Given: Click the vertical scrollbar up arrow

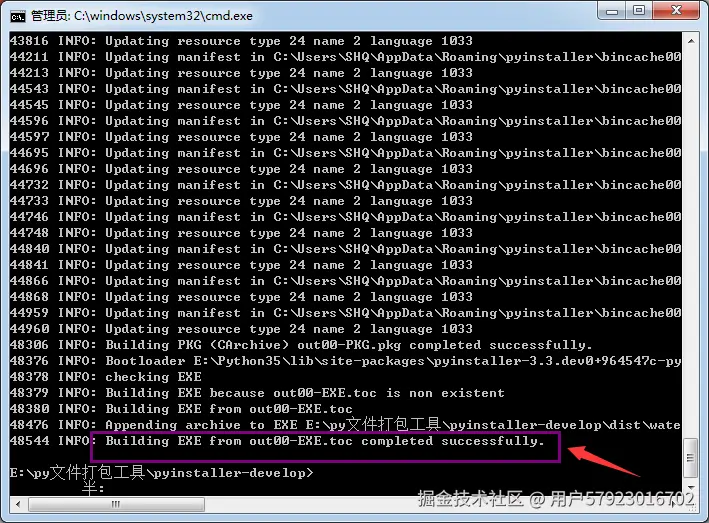Looking at the screenshot, I should pyautogui.click(x=690, y=41).
